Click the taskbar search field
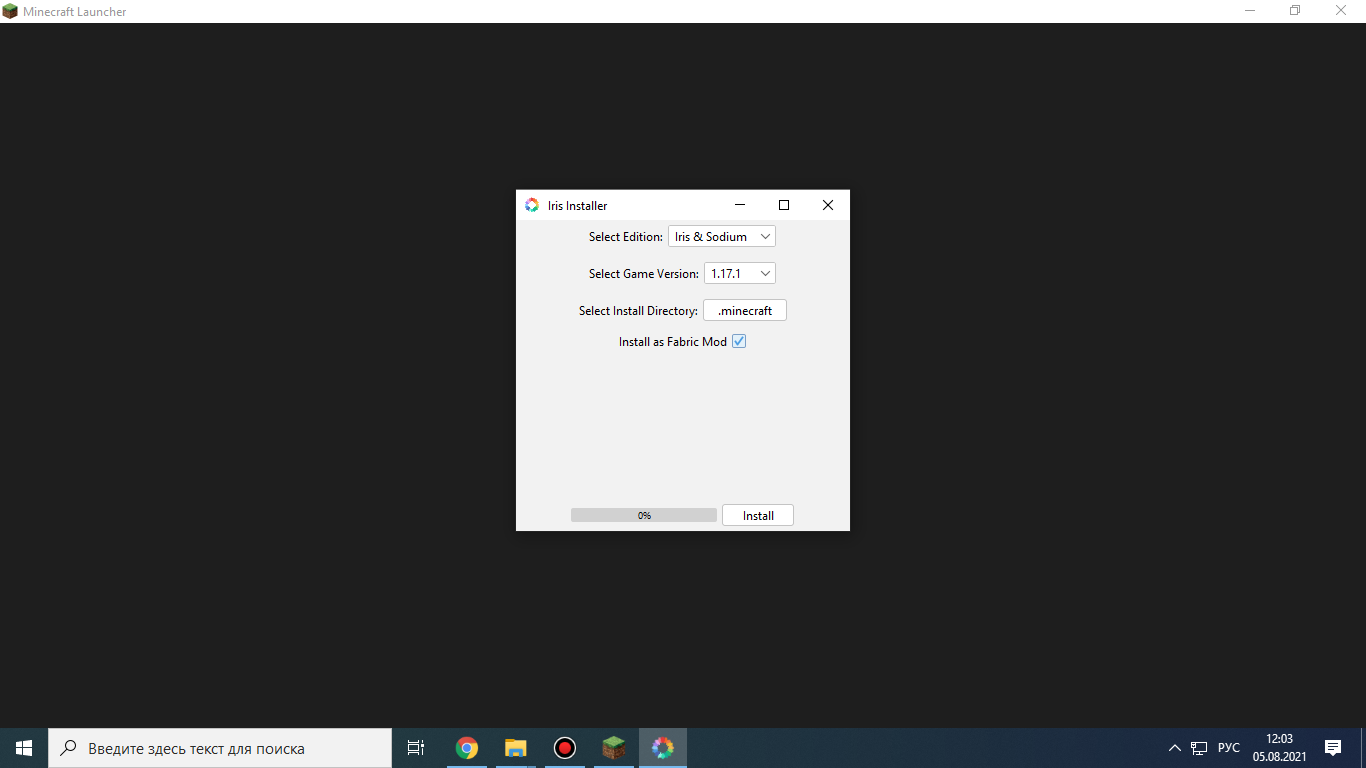The height and width of the screenshot is (768, 1366). point(220,748)
